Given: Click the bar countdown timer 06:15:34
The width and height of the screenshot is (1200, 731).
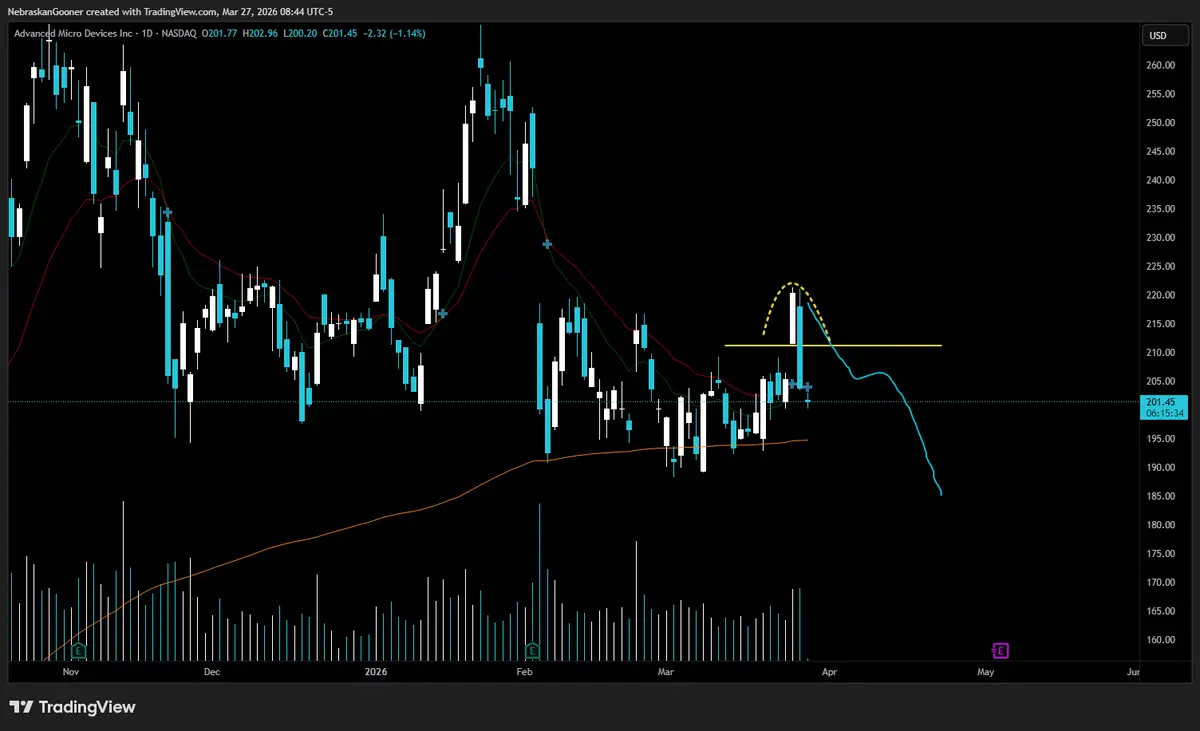Looking at the screenshot, I should (x=1163, y=412).
